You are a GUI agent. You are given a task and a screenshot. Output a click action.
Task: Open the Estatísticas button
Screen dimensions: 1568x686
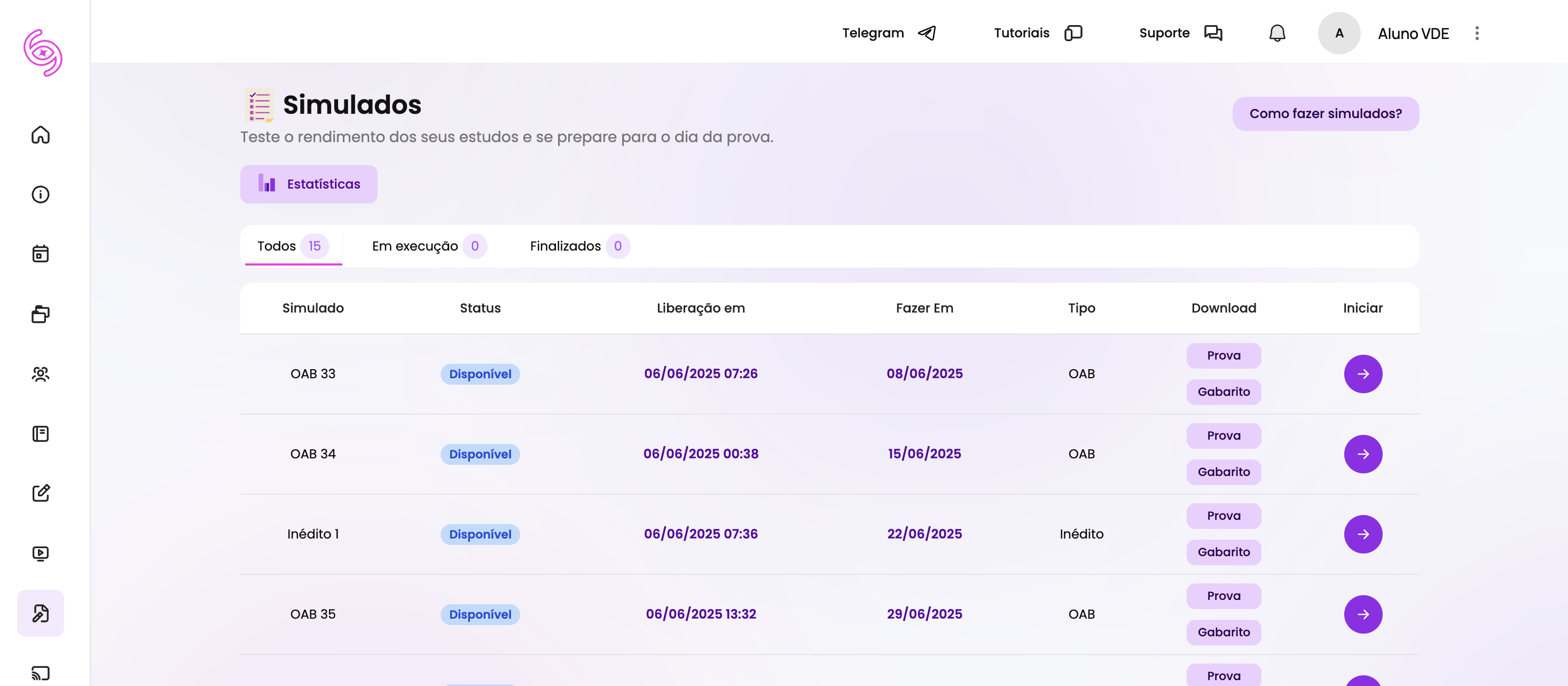(309, 184)
